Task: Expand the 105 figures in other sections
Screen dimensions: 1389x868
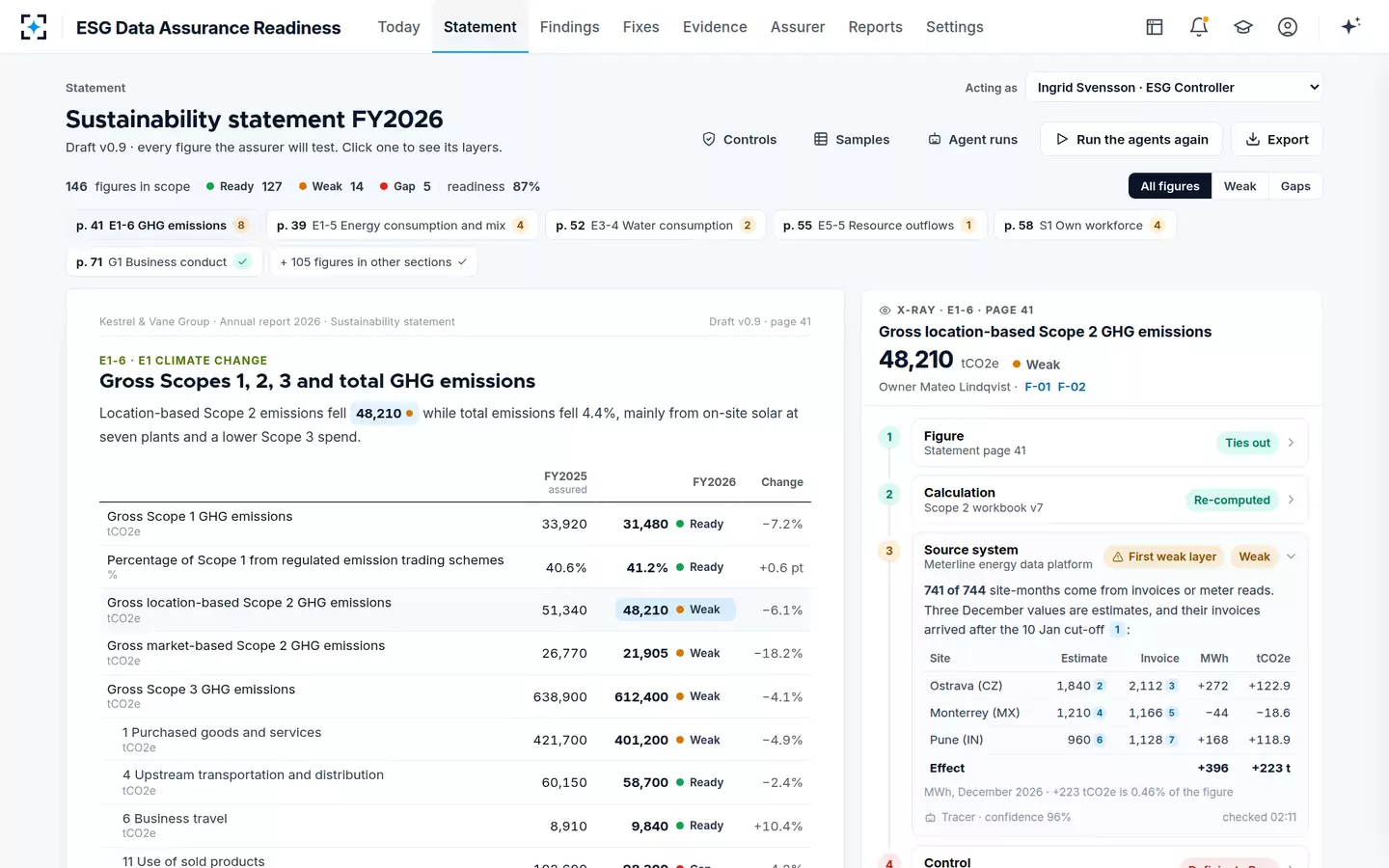Action: 373,262
